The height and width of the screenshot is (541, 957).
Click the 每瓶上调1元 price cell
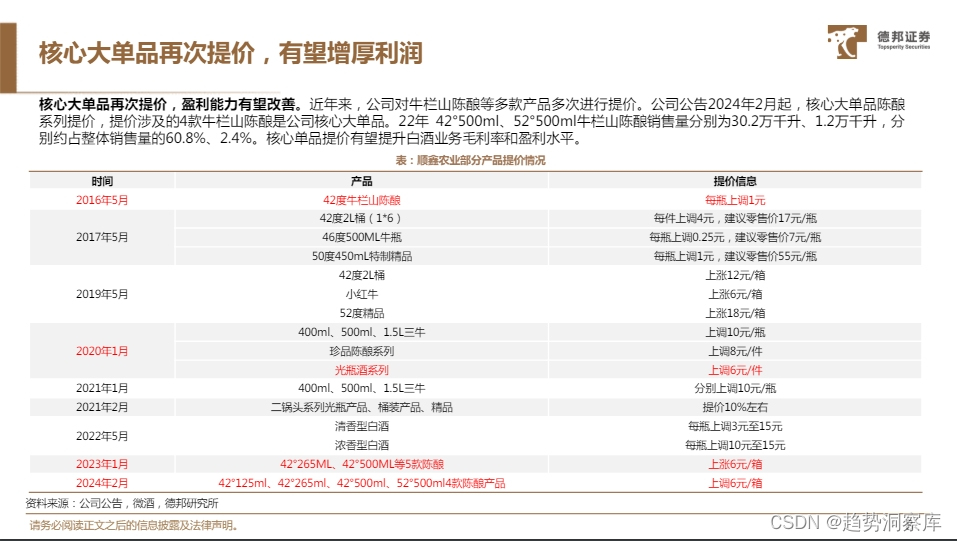[735, 200]
